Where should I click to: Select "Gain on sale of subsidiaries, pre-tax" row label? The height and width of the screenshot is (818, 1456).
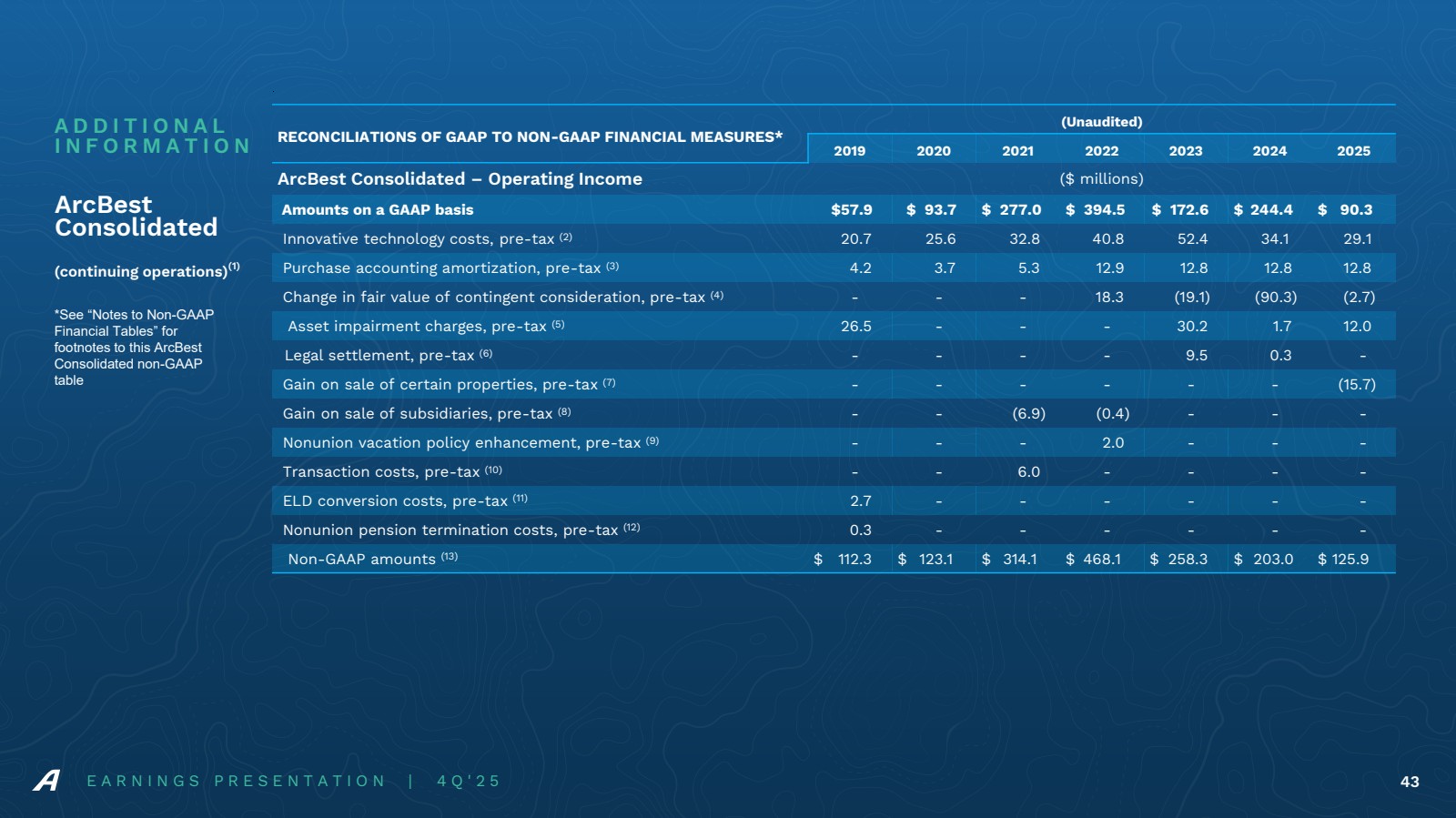[x=427, y=414]
